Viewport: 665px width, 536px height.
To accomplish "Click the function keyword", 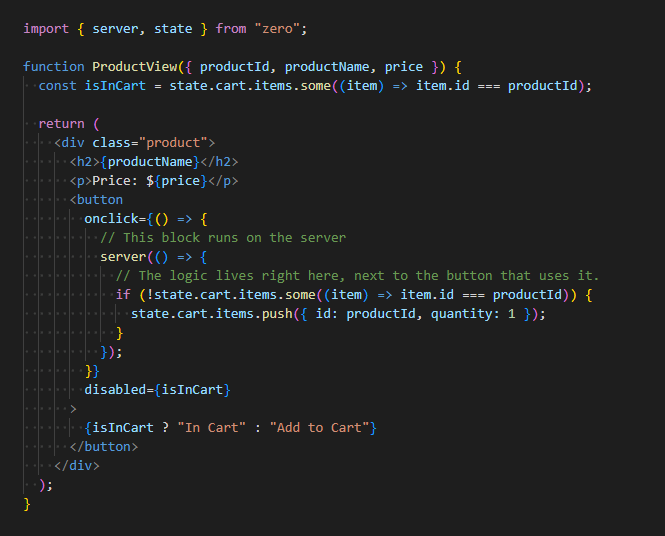I will 53,66.
